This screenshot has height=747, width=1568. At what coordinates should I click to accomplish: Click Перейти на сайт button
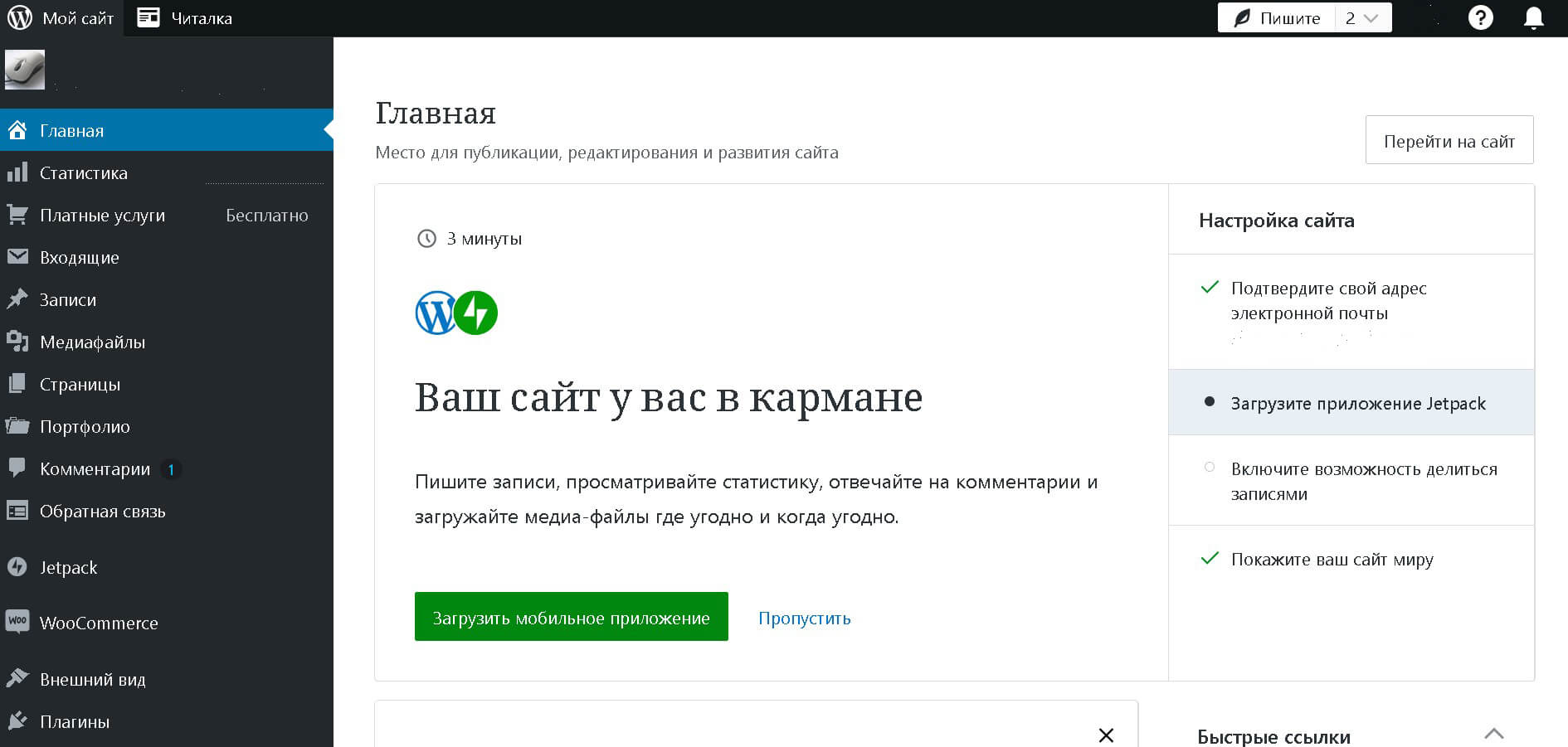(x=1449, y=140)
